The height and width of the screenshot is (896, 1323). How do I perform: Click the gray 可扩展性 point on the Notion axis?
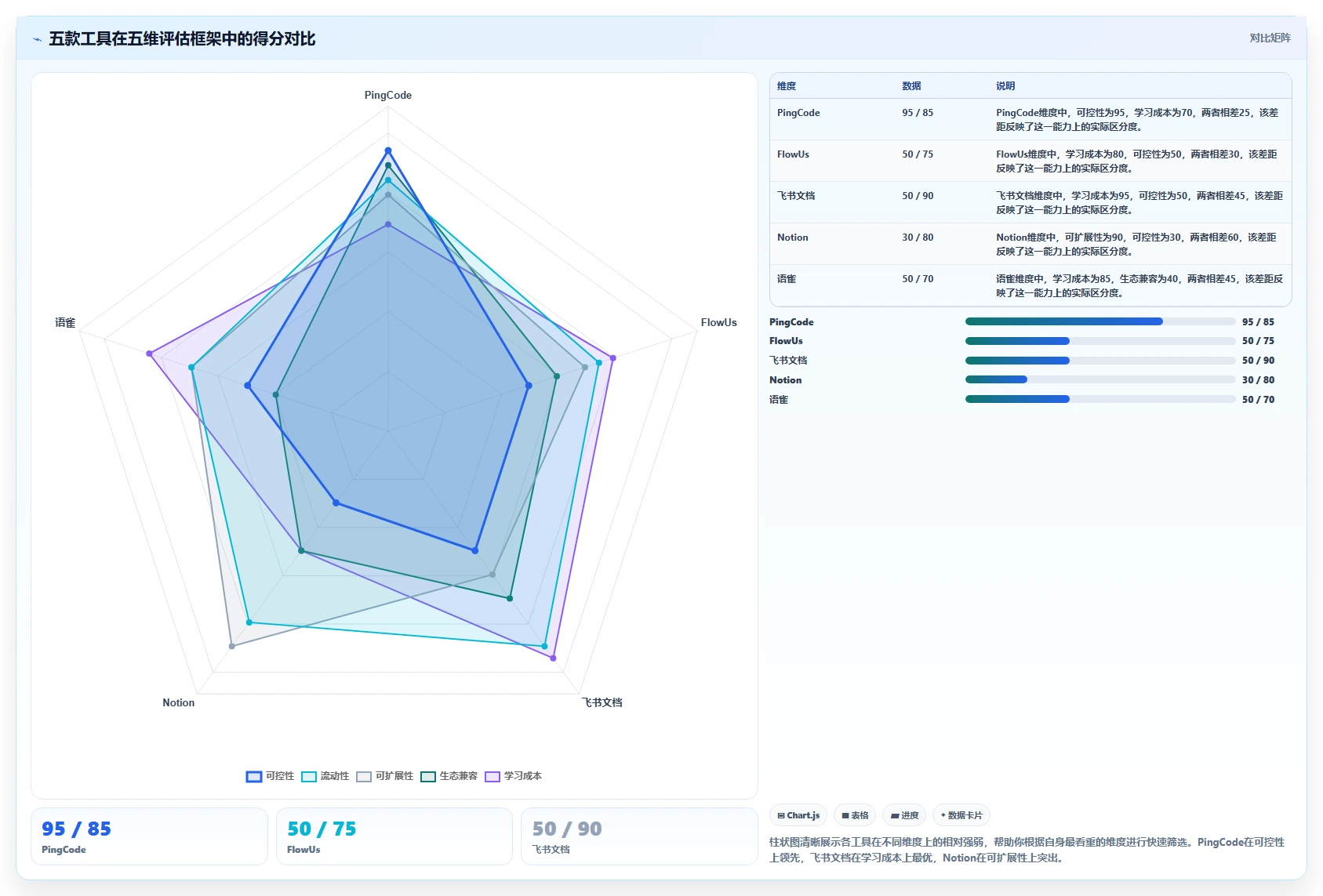(x=231, y=646)
